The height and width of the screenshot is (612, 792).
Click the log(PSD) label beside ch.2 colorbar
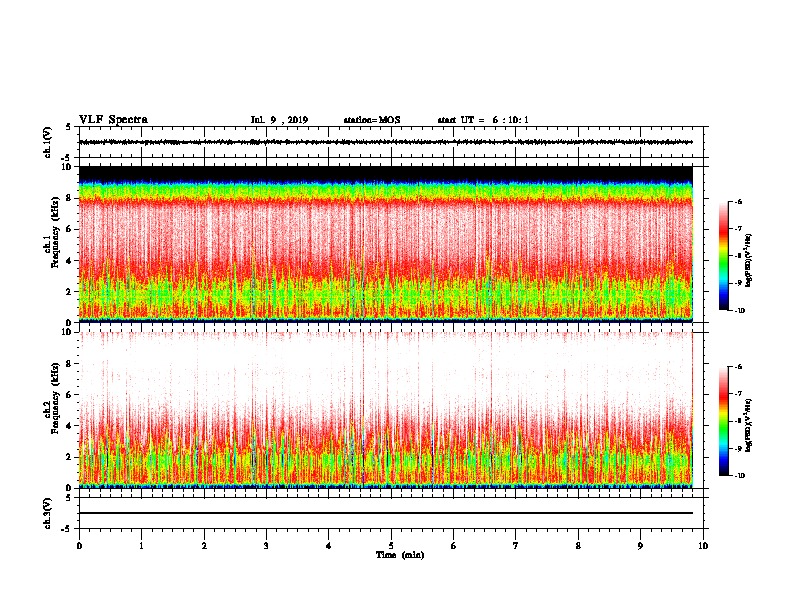tap(749, 425)
